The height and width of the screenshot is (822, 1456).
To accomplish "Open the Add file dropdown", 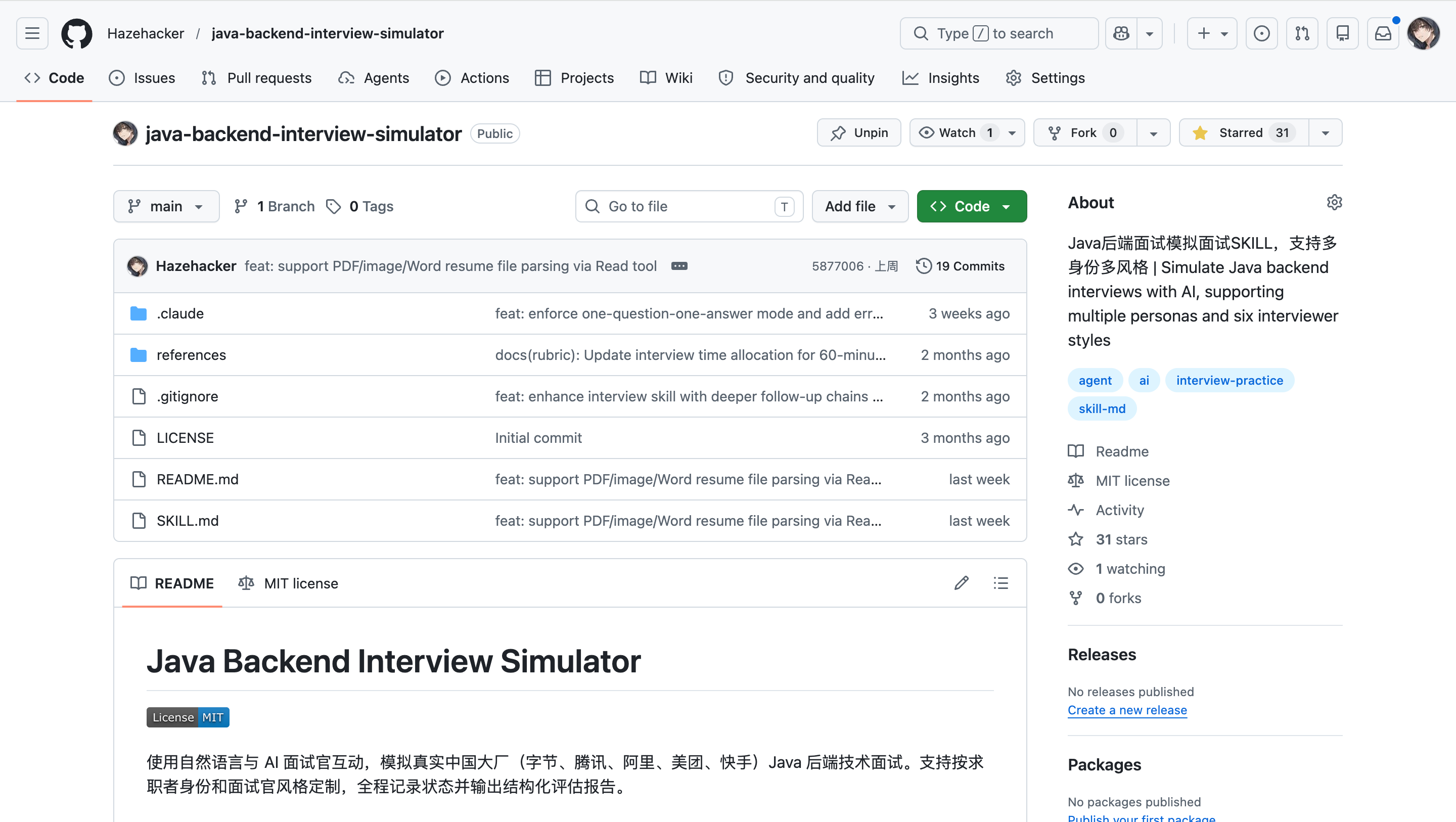I will coord(859,206).
